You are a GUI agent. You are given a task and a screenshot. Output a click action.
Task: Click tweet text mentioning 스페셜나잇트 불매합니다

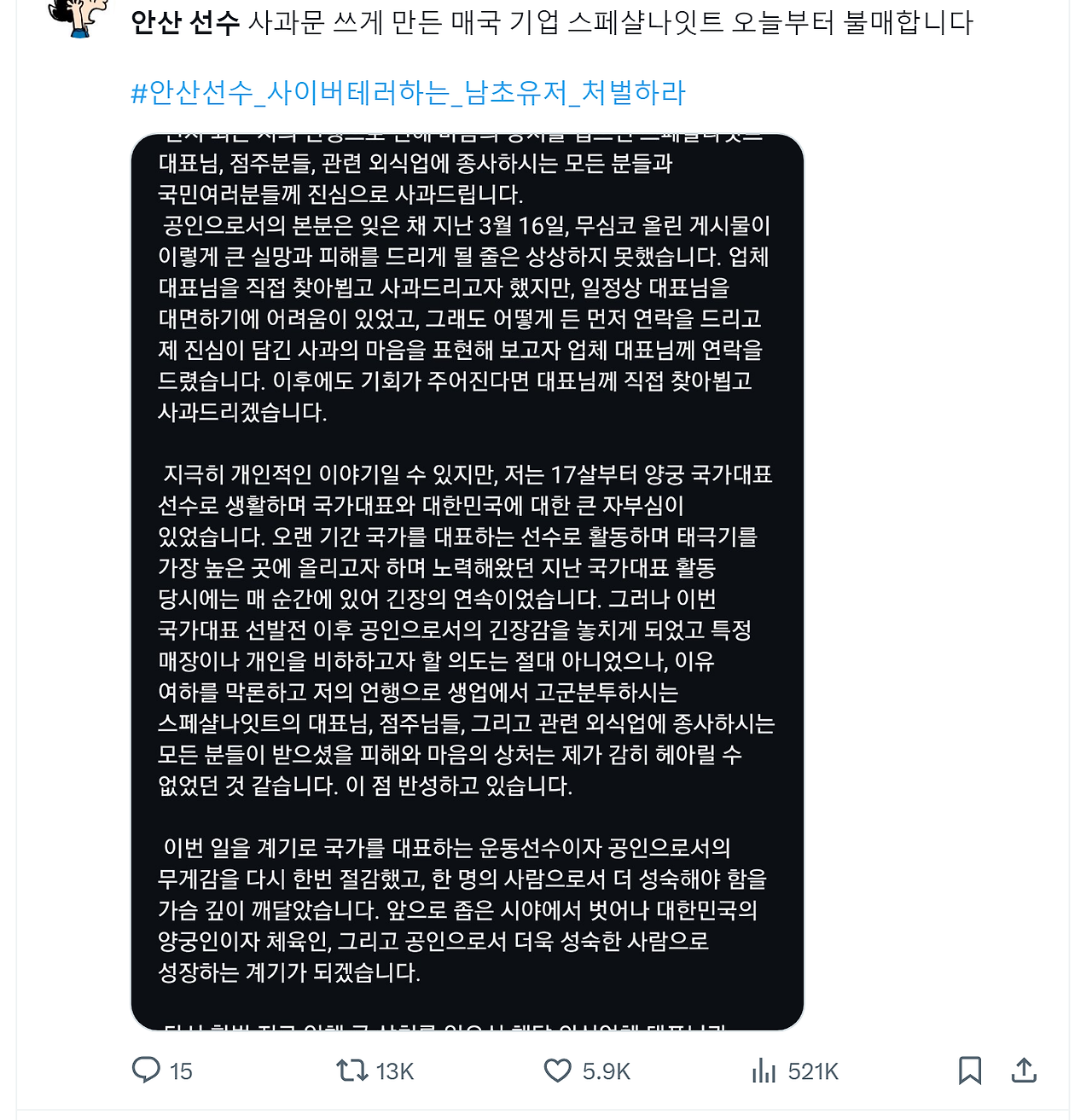tap(770, 22)
